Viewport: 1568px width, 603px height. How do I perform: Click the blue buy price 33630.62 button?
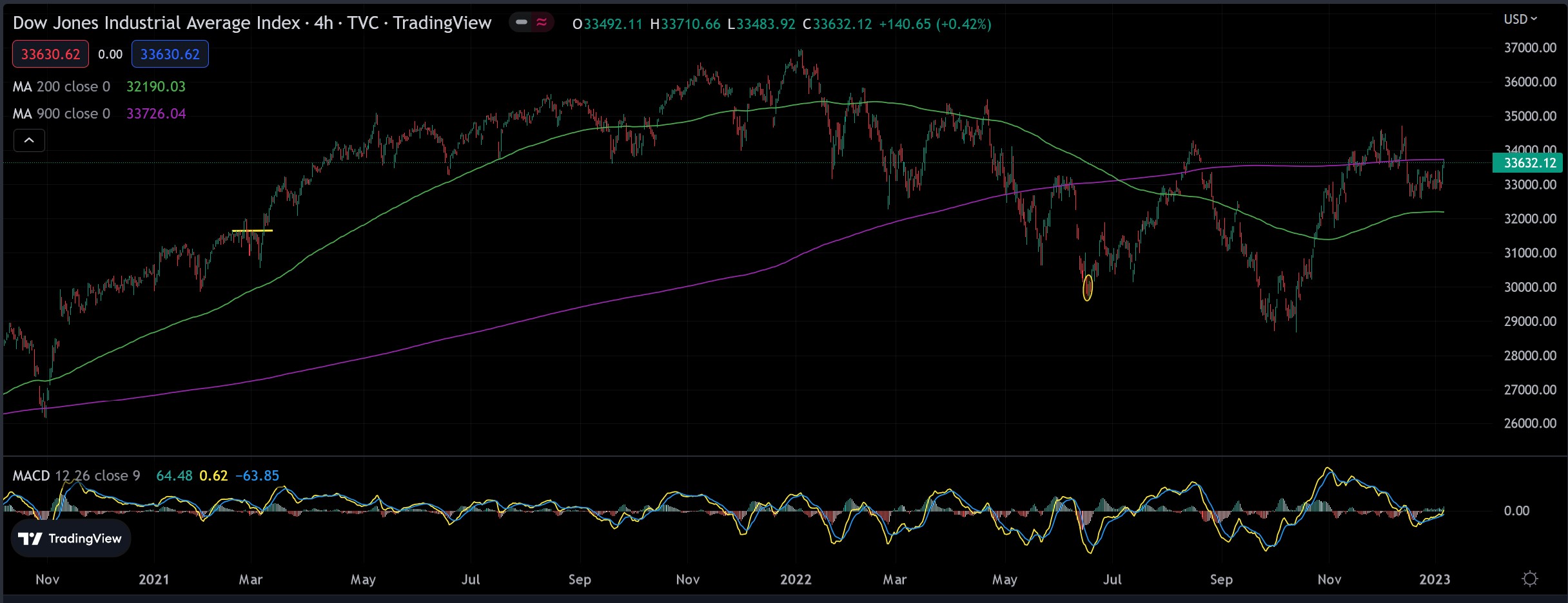170,54
